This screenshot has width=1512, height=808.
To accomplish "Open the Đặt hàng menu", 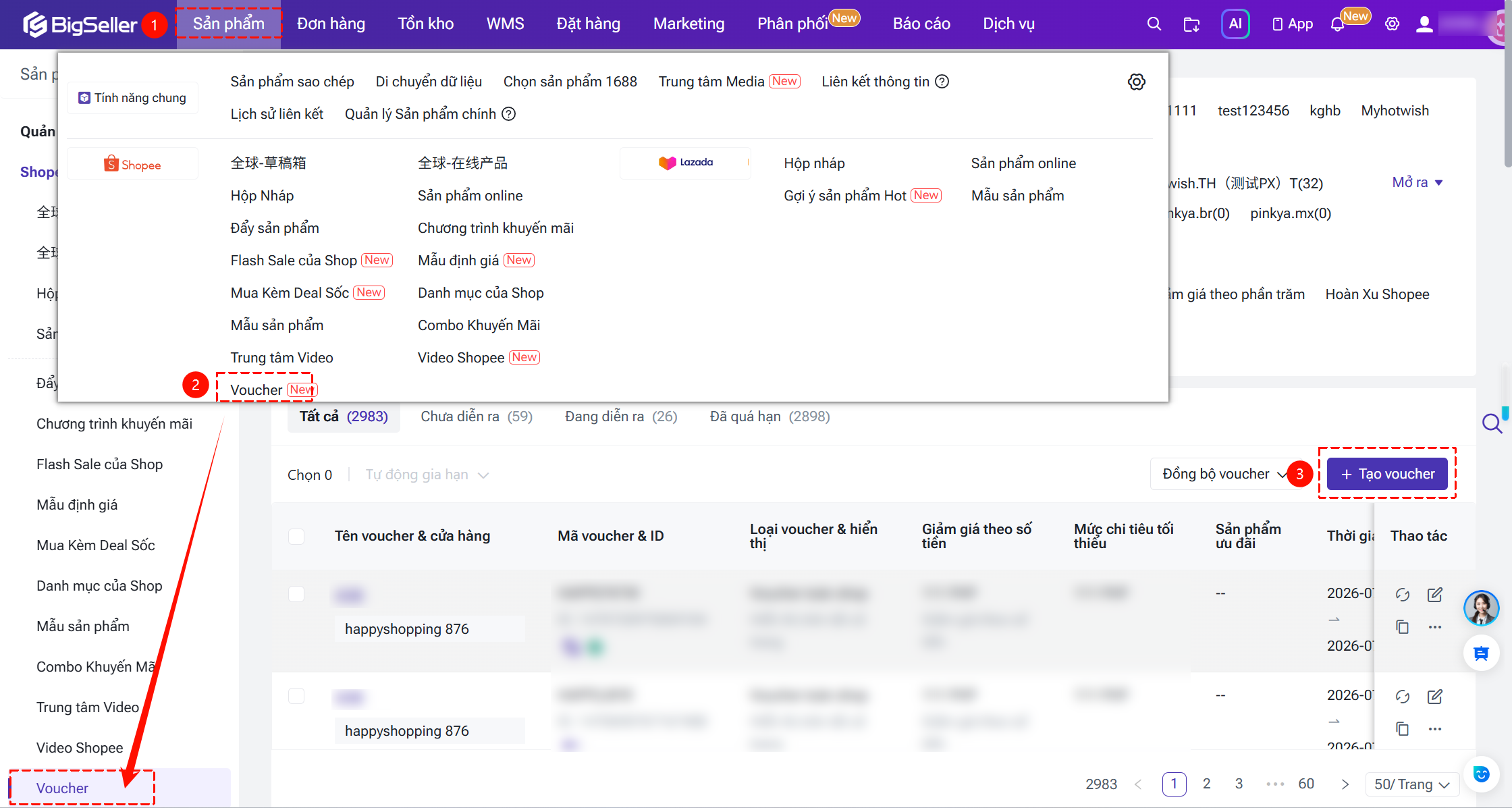I will (589, 24).
